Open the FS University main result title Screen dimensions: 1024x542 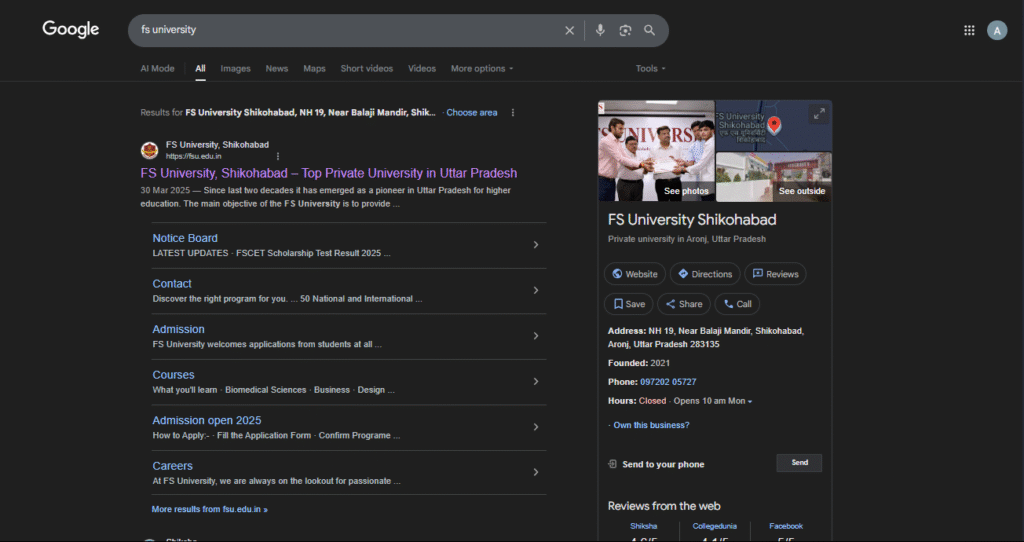pos(329,173)
